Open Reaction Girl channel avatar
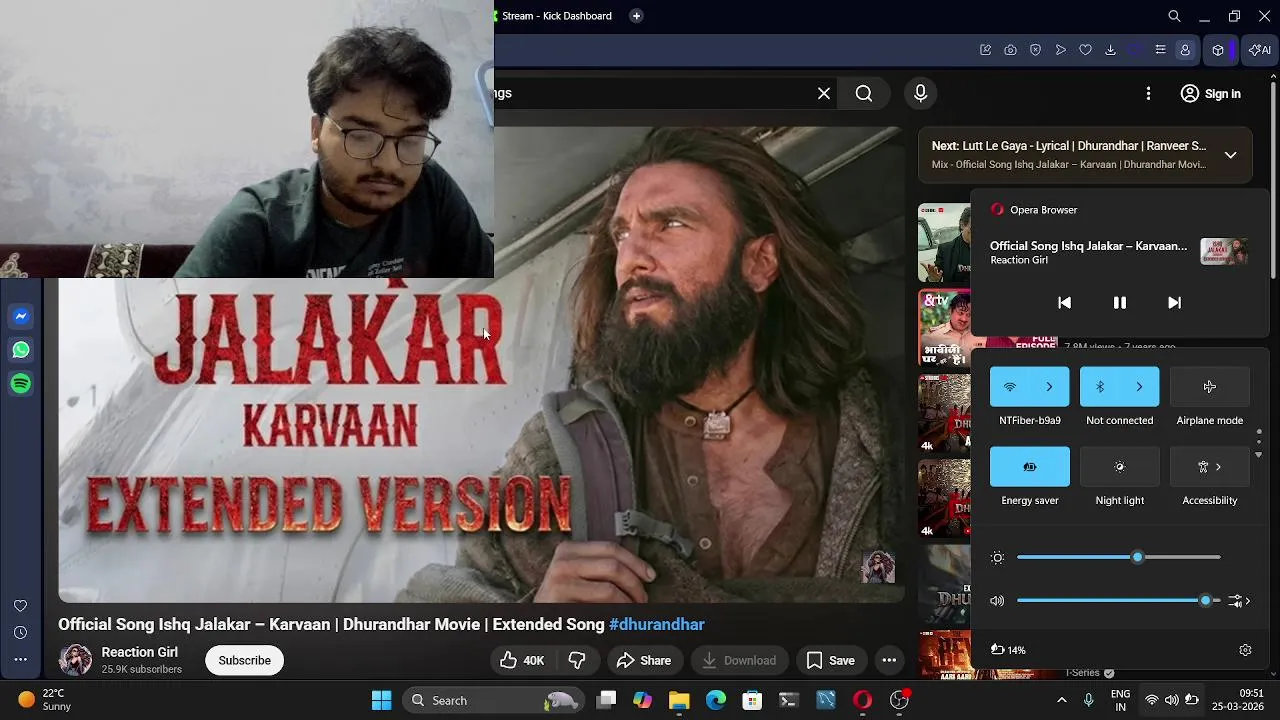This screenshot has height=720, width=1280. click(x=75, y=660)
